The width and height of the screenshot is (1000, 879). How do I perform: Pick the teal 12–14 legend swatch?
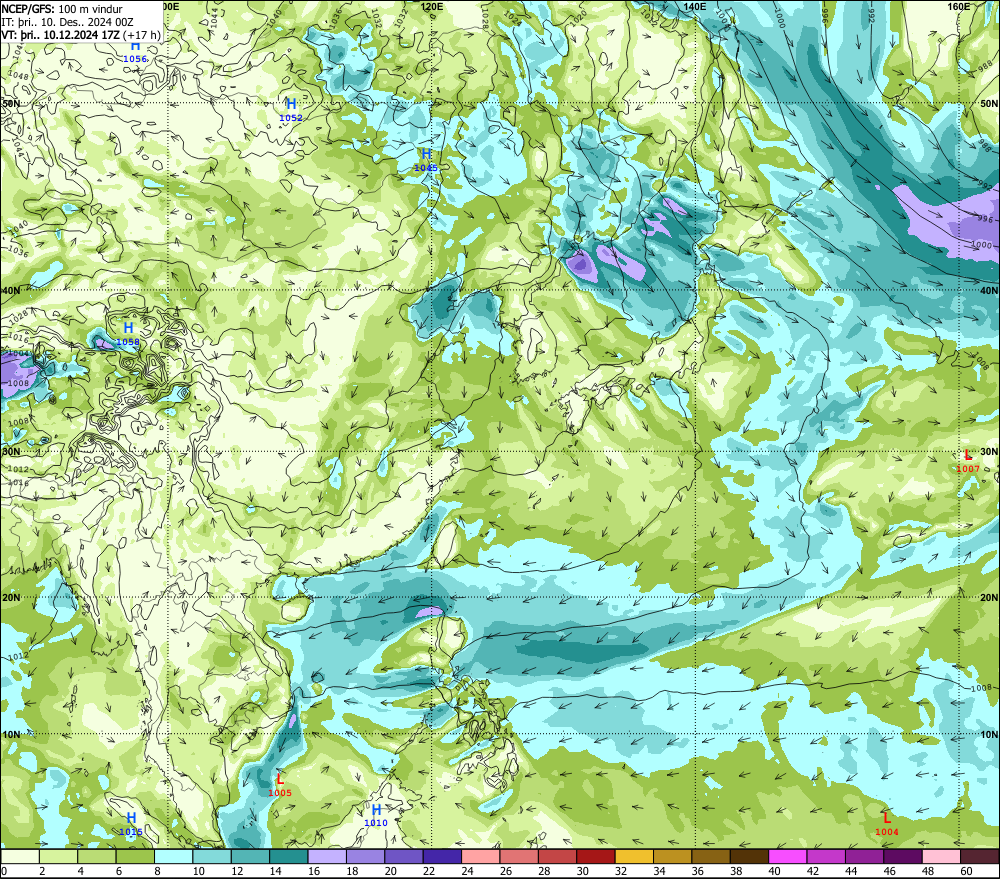(251, 856)
